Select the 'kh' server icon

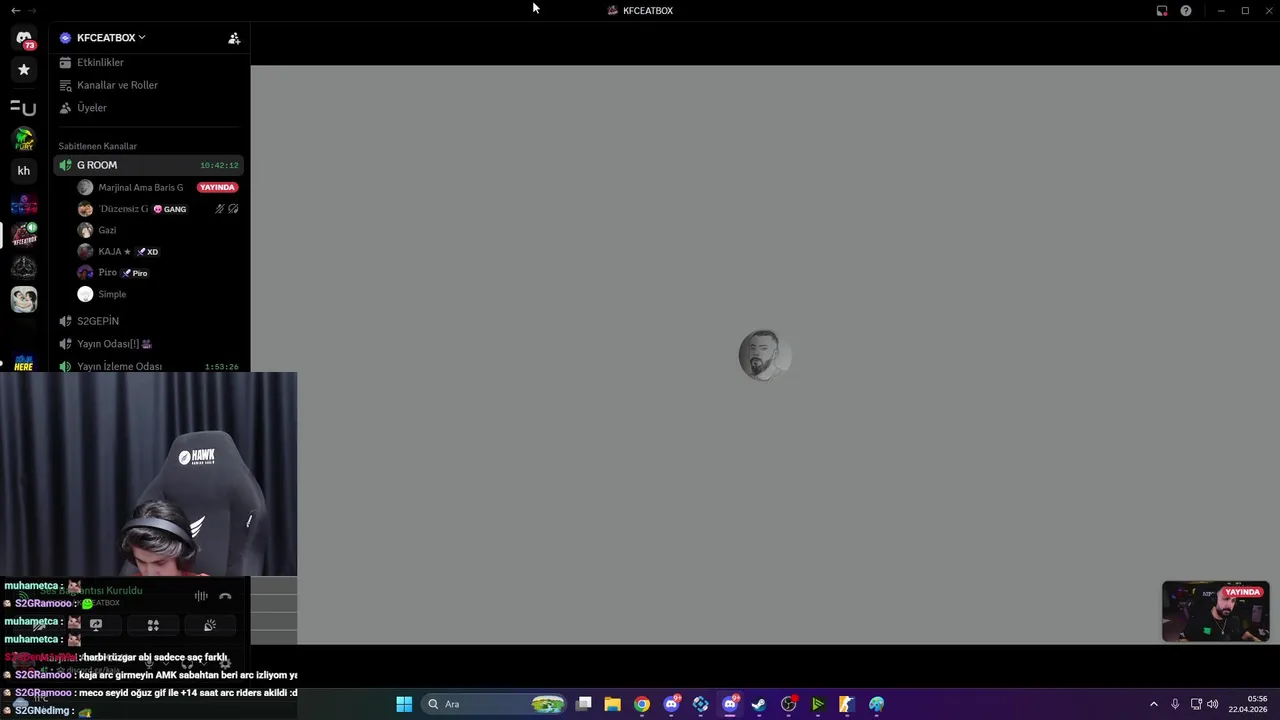[24, 171]
